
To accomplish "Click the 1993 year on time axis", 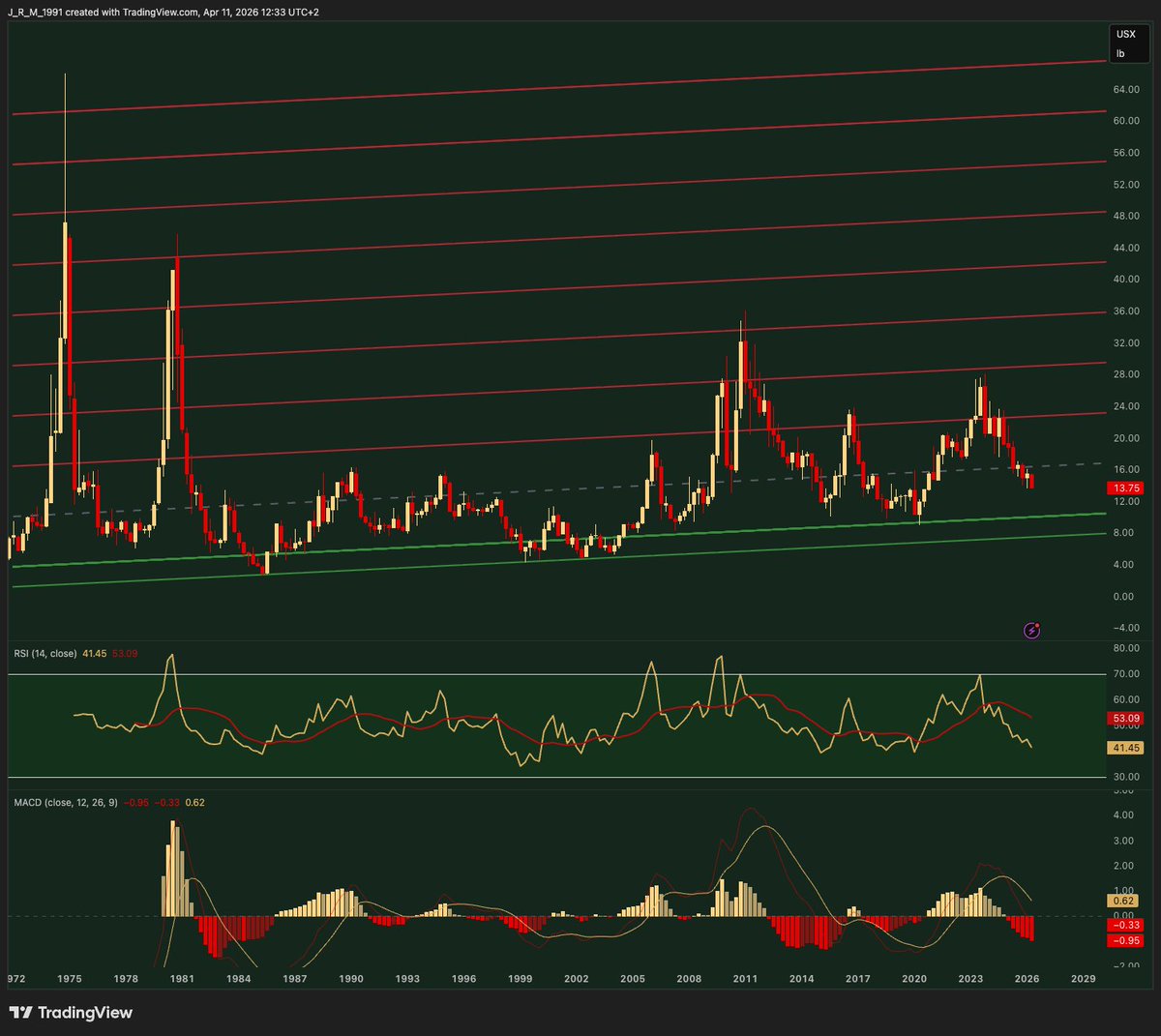I will click(x=407, y=979).
